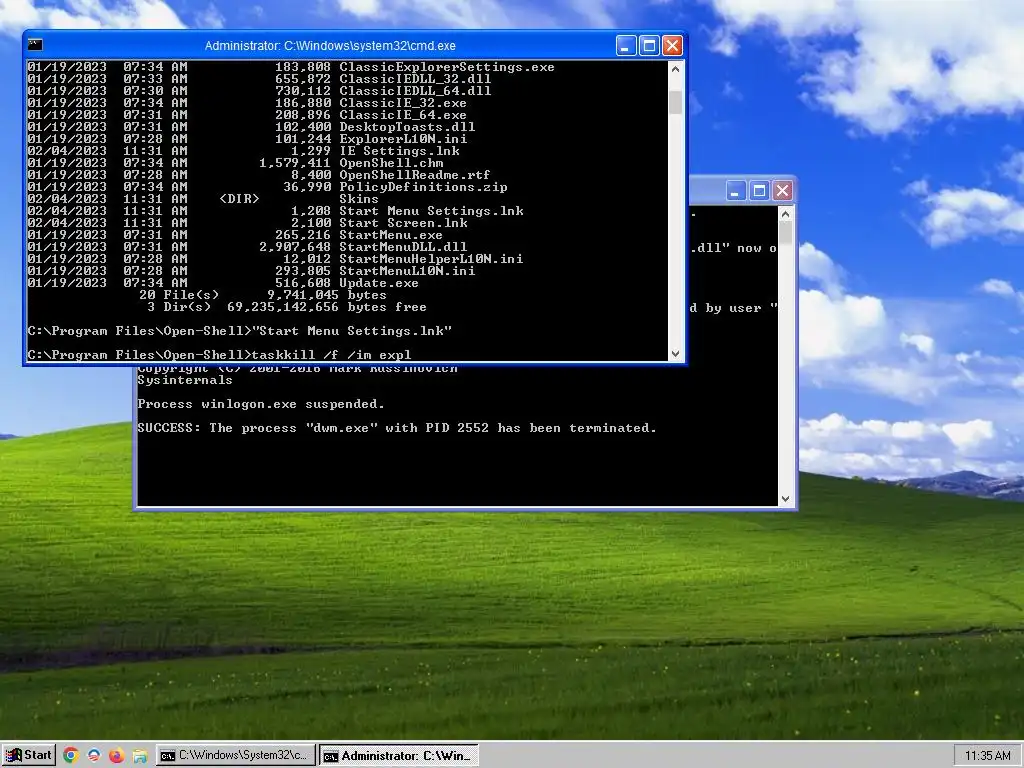Click the IE Settings.lnk file name
This screenshot has height=768, width=1024.
399,151
